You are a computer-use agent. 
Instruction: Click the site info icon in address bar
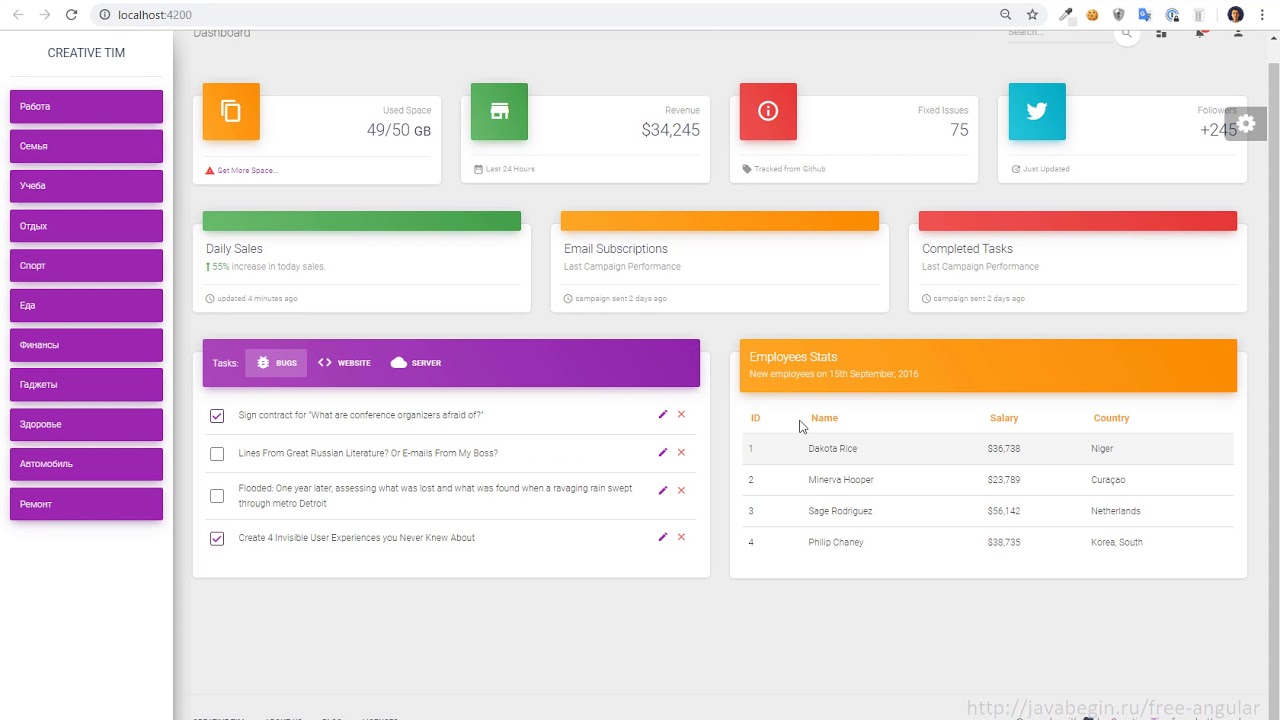pos(104,15)
